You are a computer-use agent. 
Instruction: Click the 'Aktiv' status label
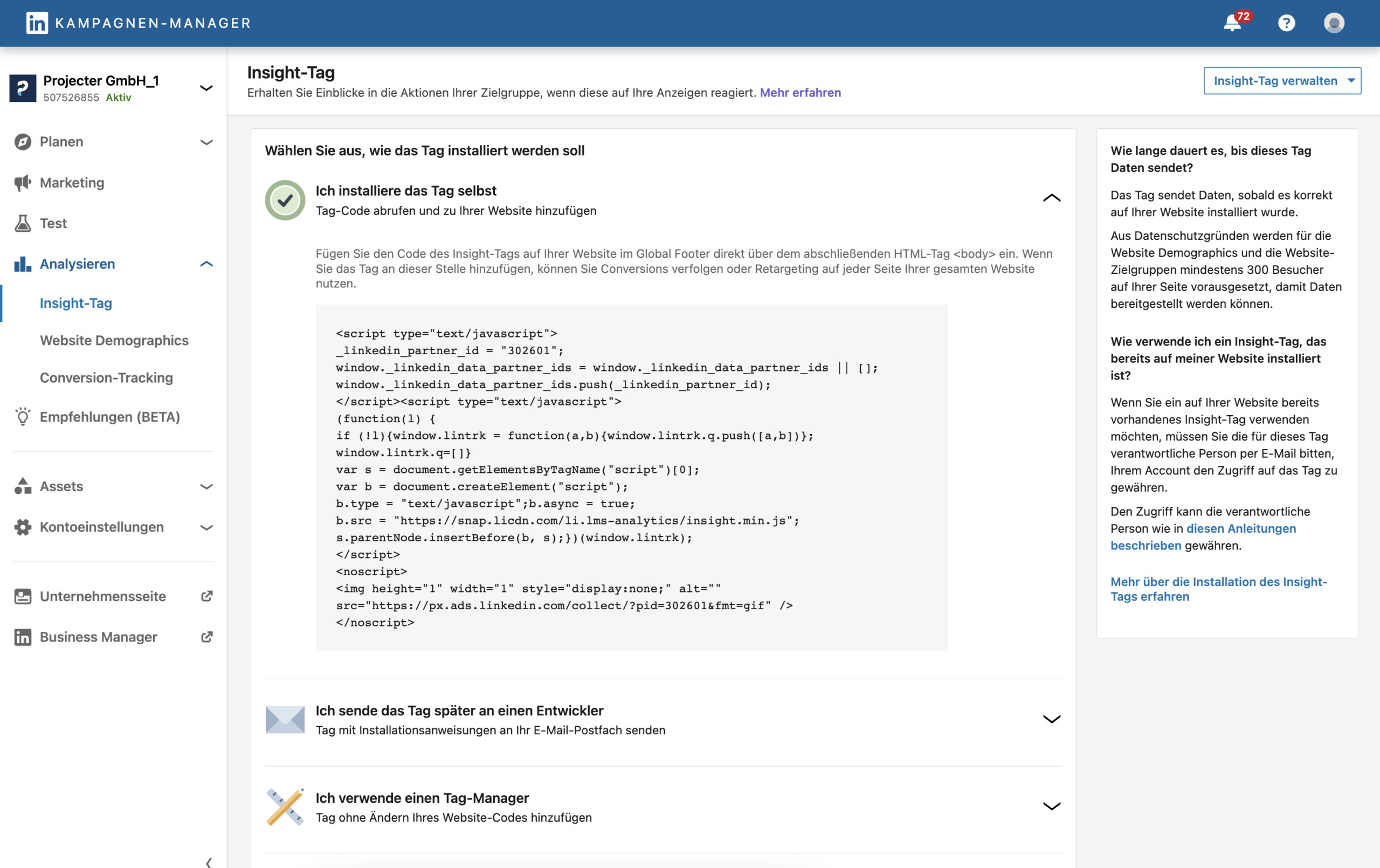pos(119,98)
